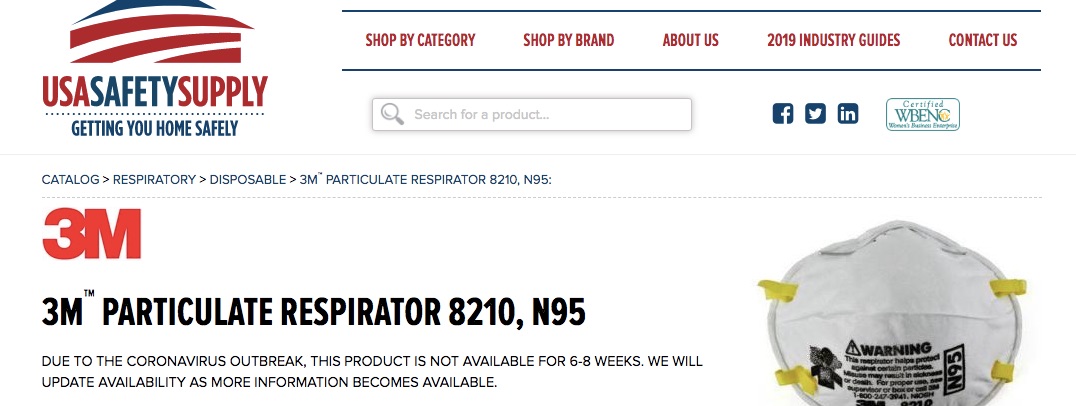
Task: Open the Disposable breadcrumb link
Action: point(247,180)
